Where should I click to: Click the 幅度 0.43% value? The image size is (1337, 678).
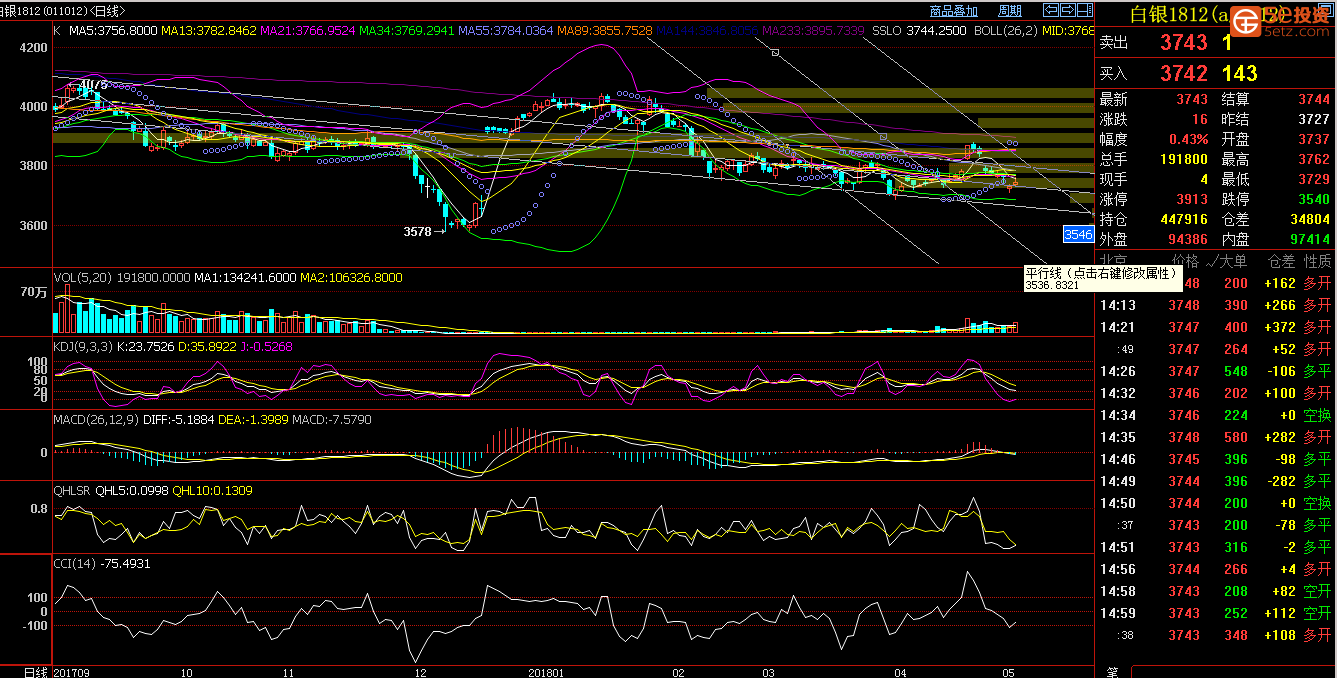(x=1189, y=139)
